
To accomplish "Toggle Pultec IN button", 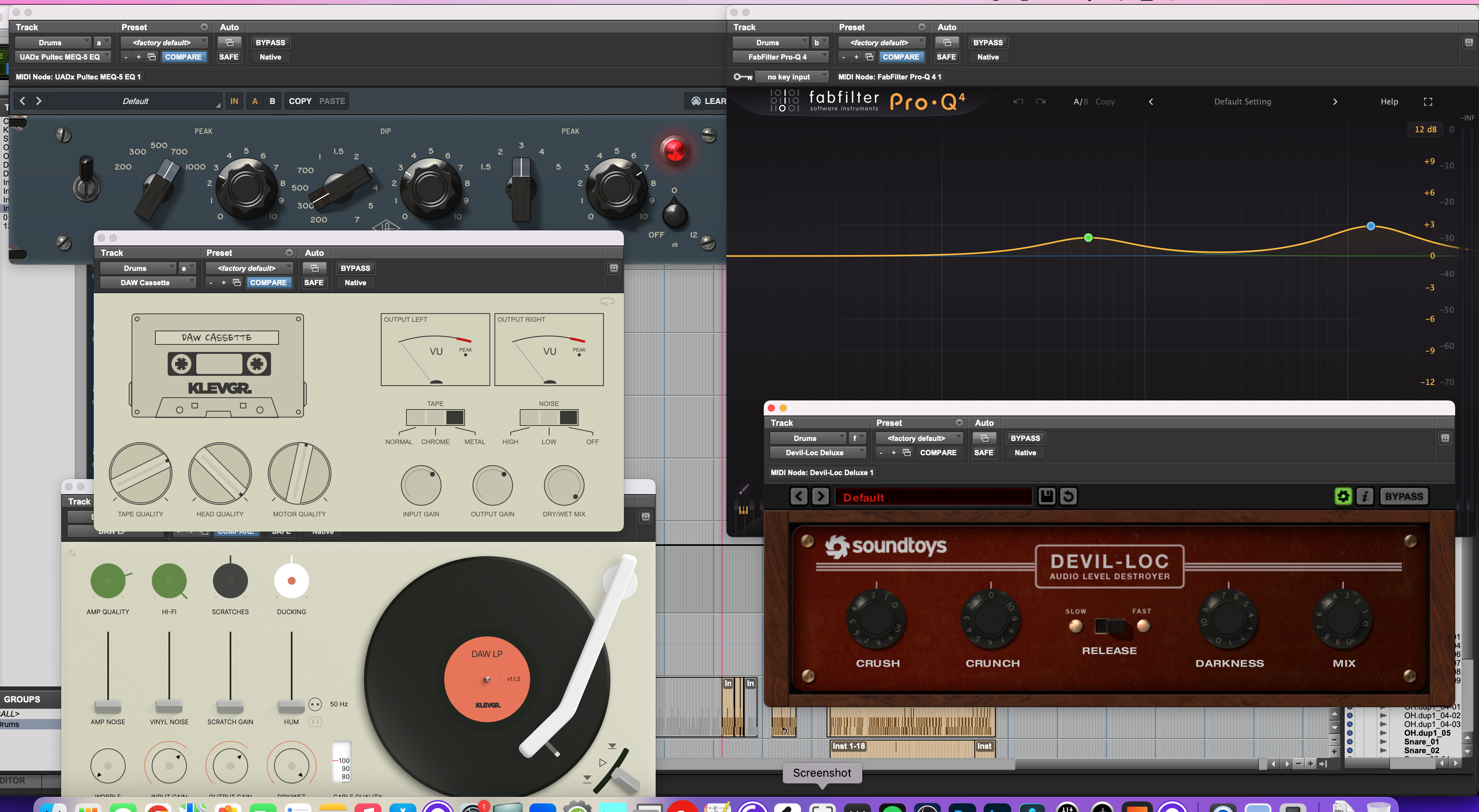I will pyautogui.click(x=234, y=101).
